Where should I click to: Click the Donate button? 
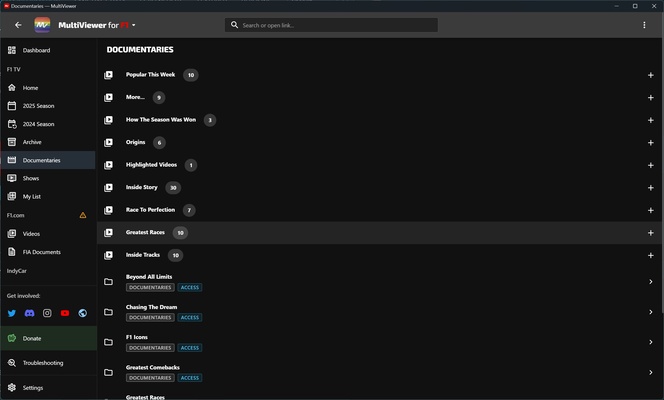coord(48,338)
